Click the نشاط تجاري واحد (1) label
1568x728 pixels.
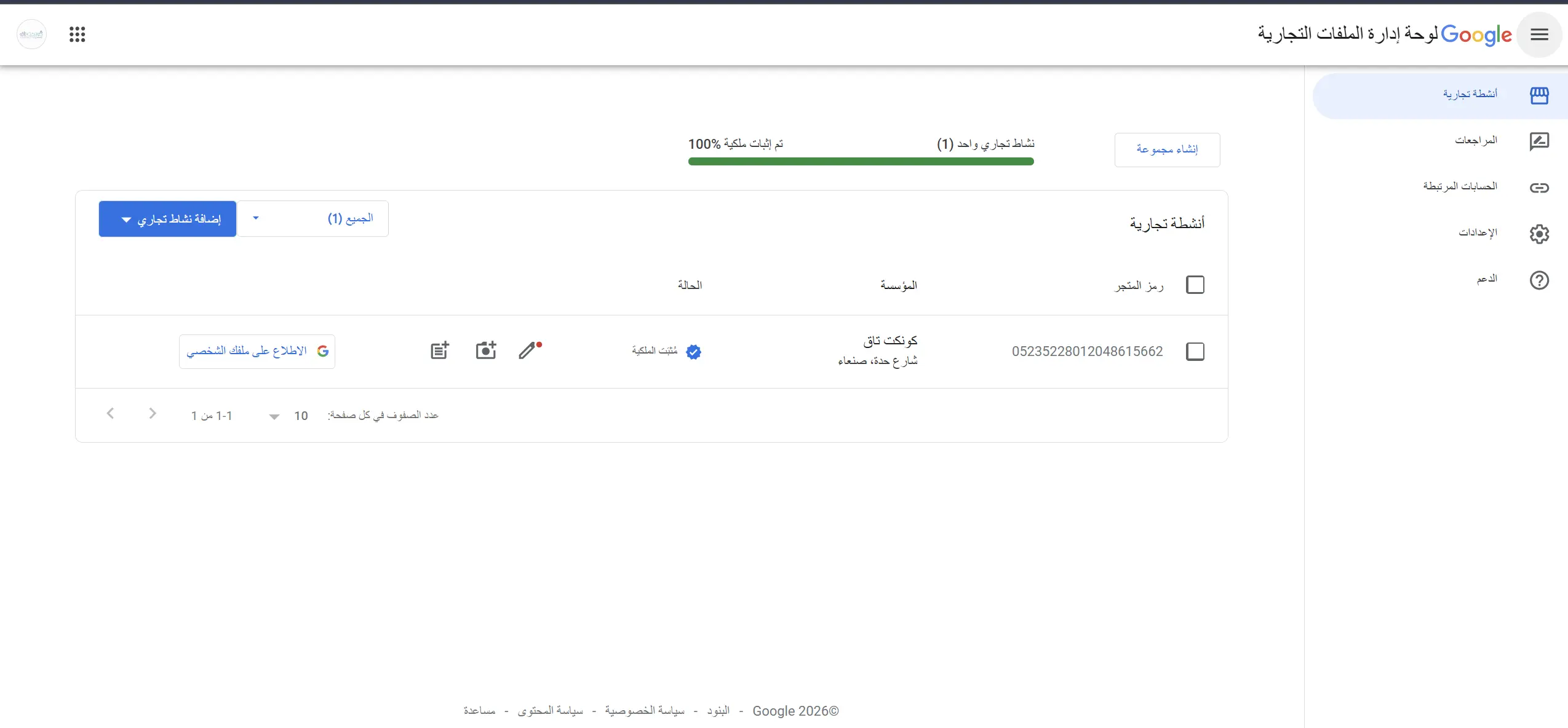(985, 144)
